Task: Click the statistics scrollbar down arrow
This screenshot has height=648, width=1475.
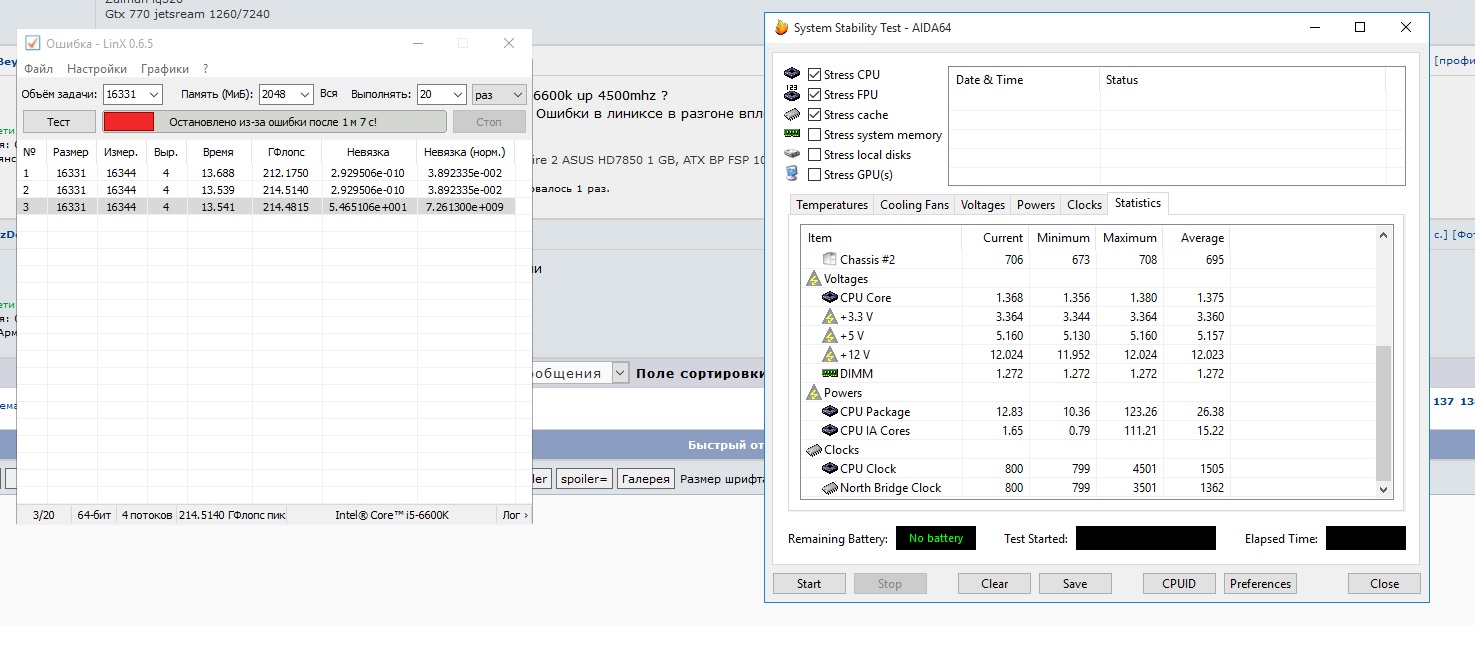Action: (1384, 489)
